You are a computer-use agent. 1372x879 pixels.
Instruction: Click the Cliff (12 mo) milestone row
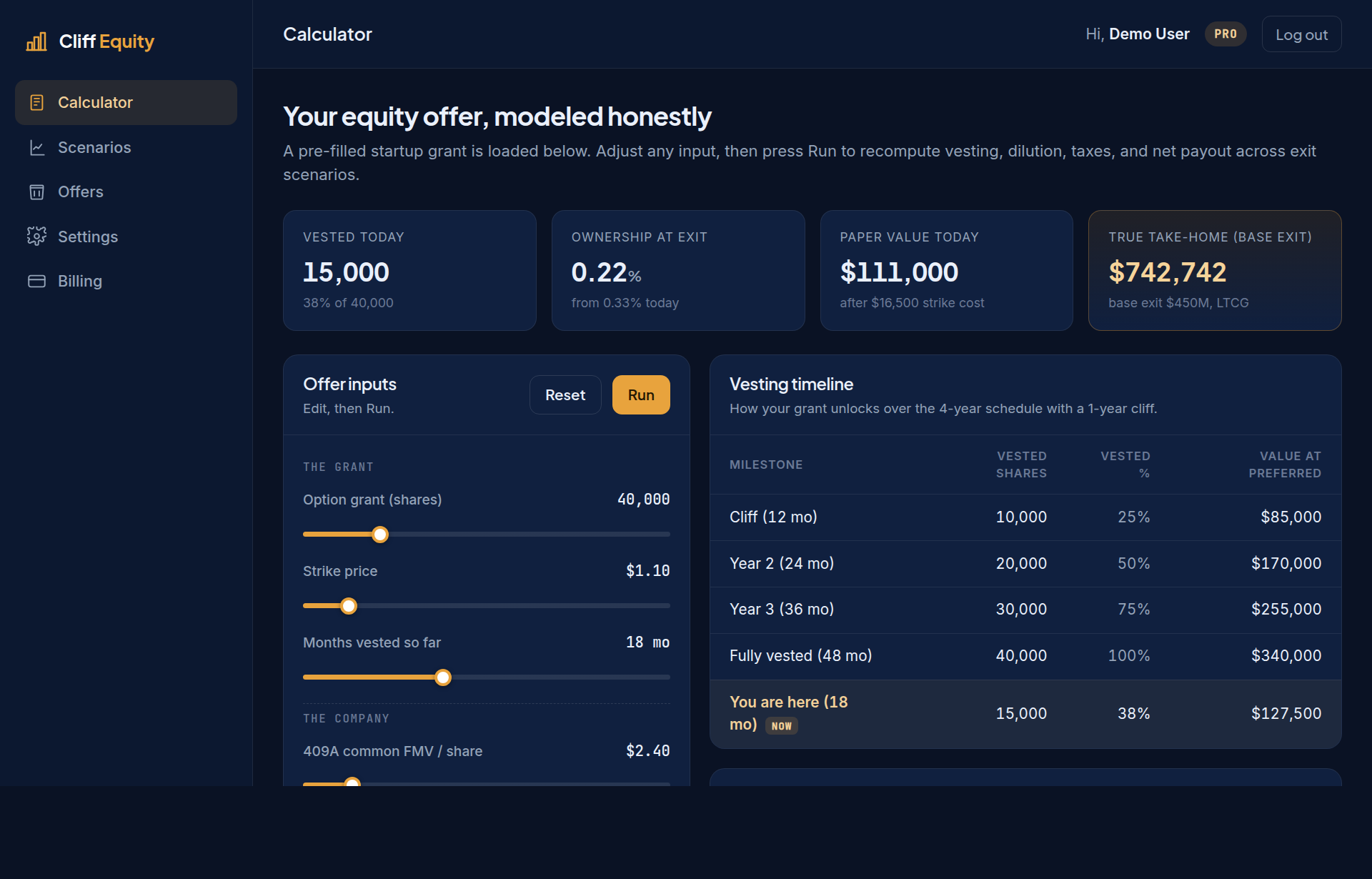pos(1025,517)
